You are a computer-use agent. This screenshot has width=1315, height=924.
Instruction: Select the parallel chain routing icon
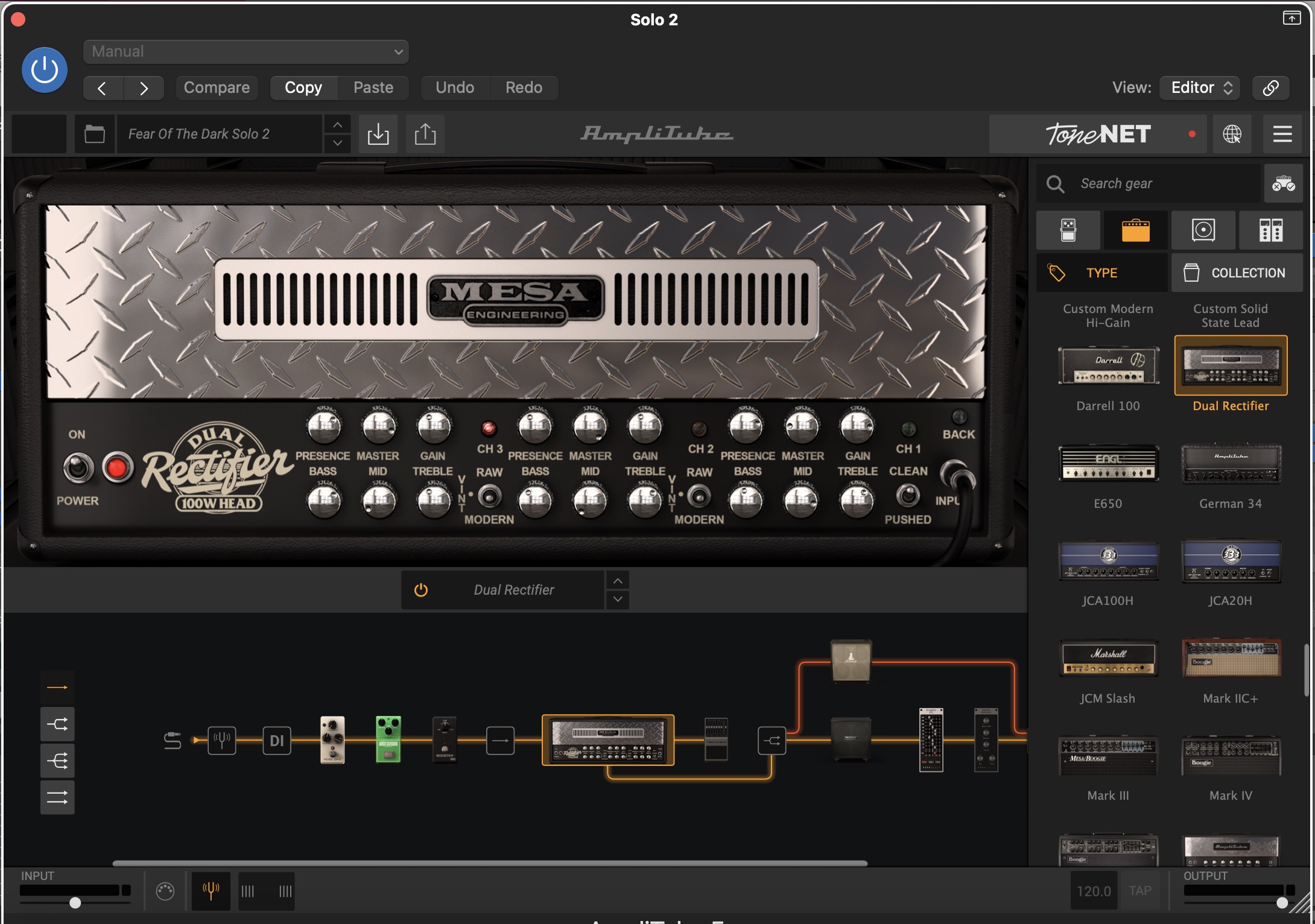57,797
